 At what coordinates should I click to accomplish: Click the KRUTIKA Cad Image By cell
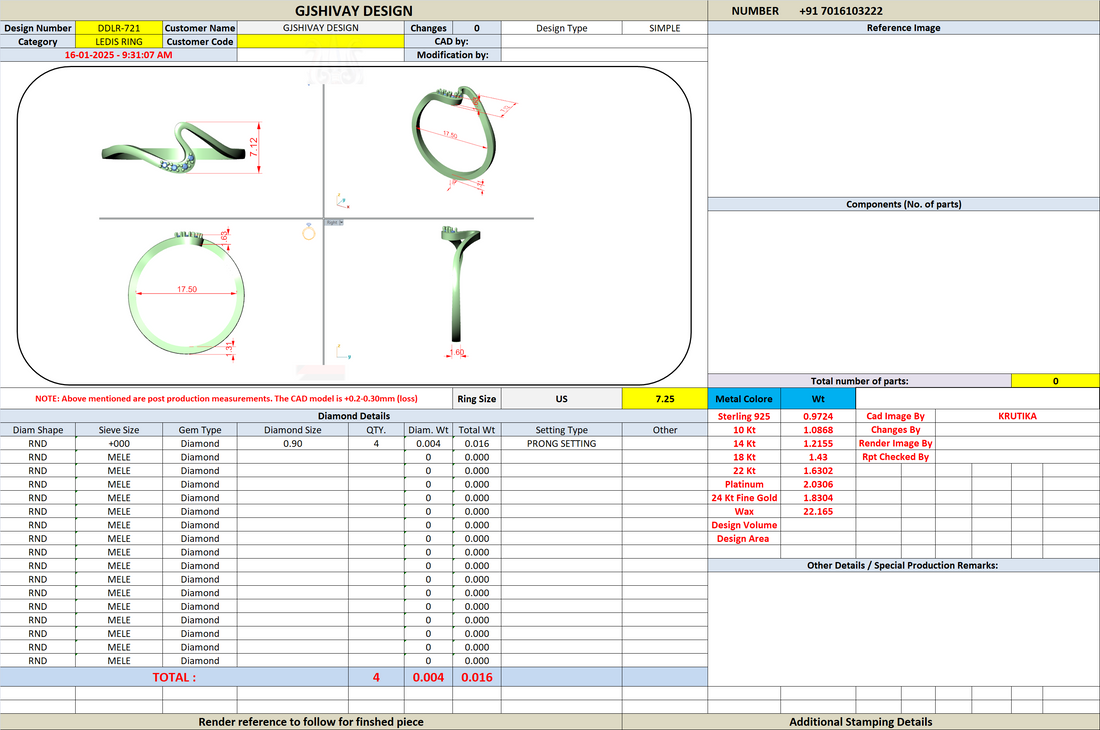pos(1017,416)
